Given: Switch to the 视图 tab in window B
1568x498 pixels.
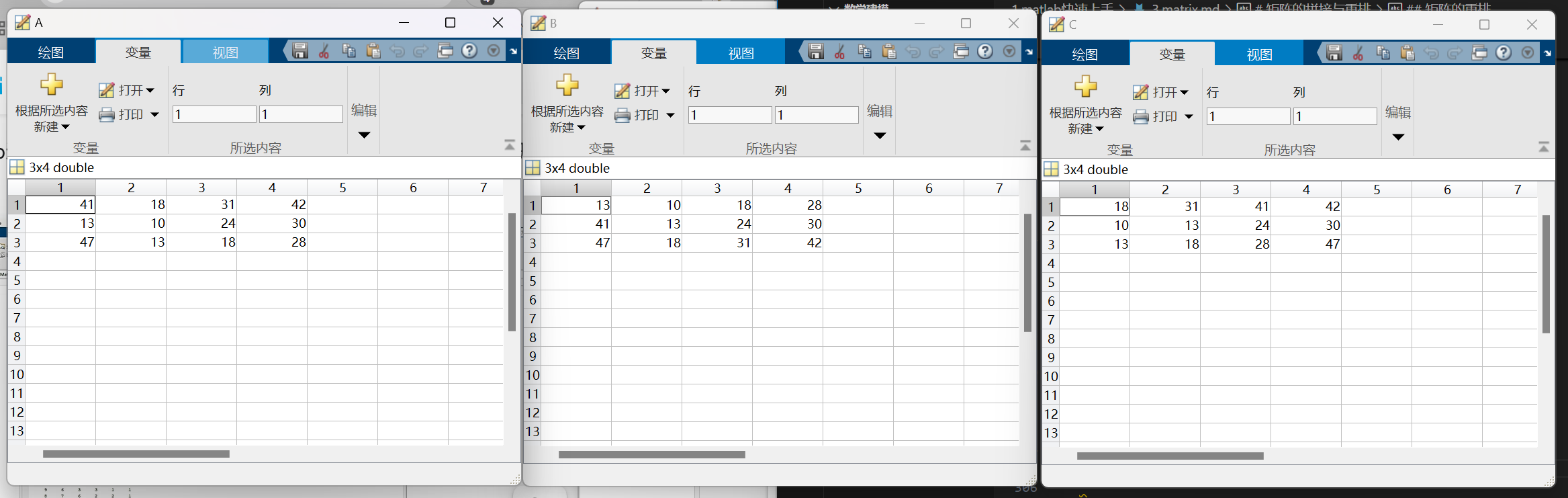Looking at the screenshot, I should coord(741,53).
